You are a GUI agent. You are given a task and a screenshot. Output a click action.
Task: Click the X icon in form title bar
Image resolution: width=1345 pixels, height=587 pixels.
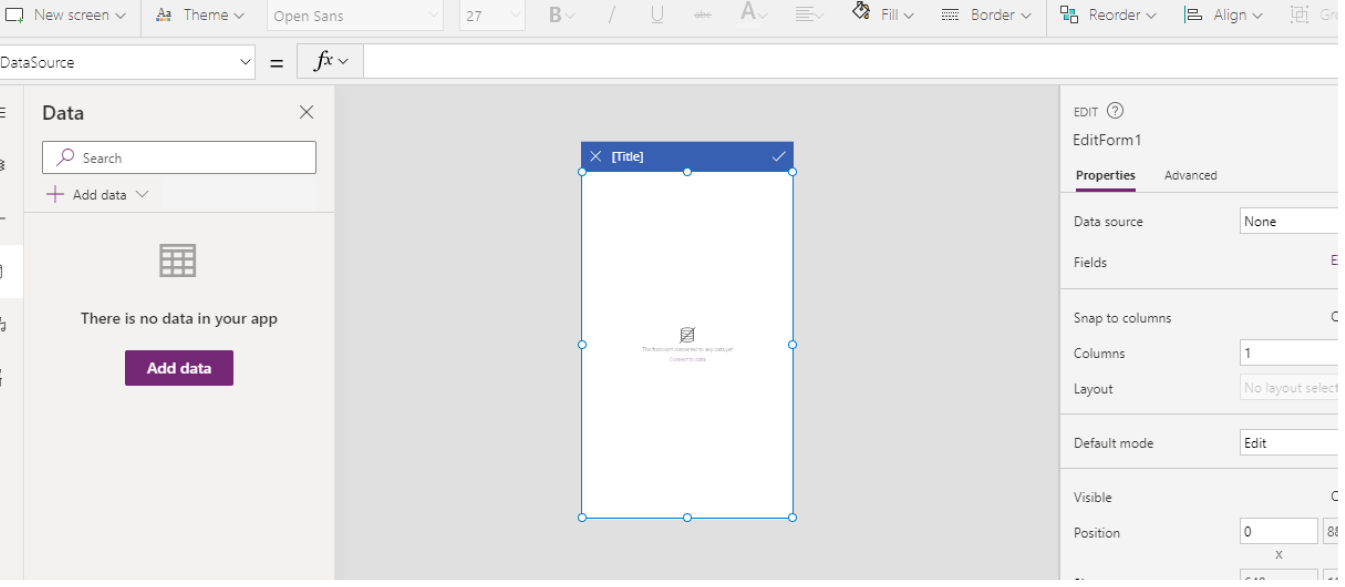coord(596,156)
